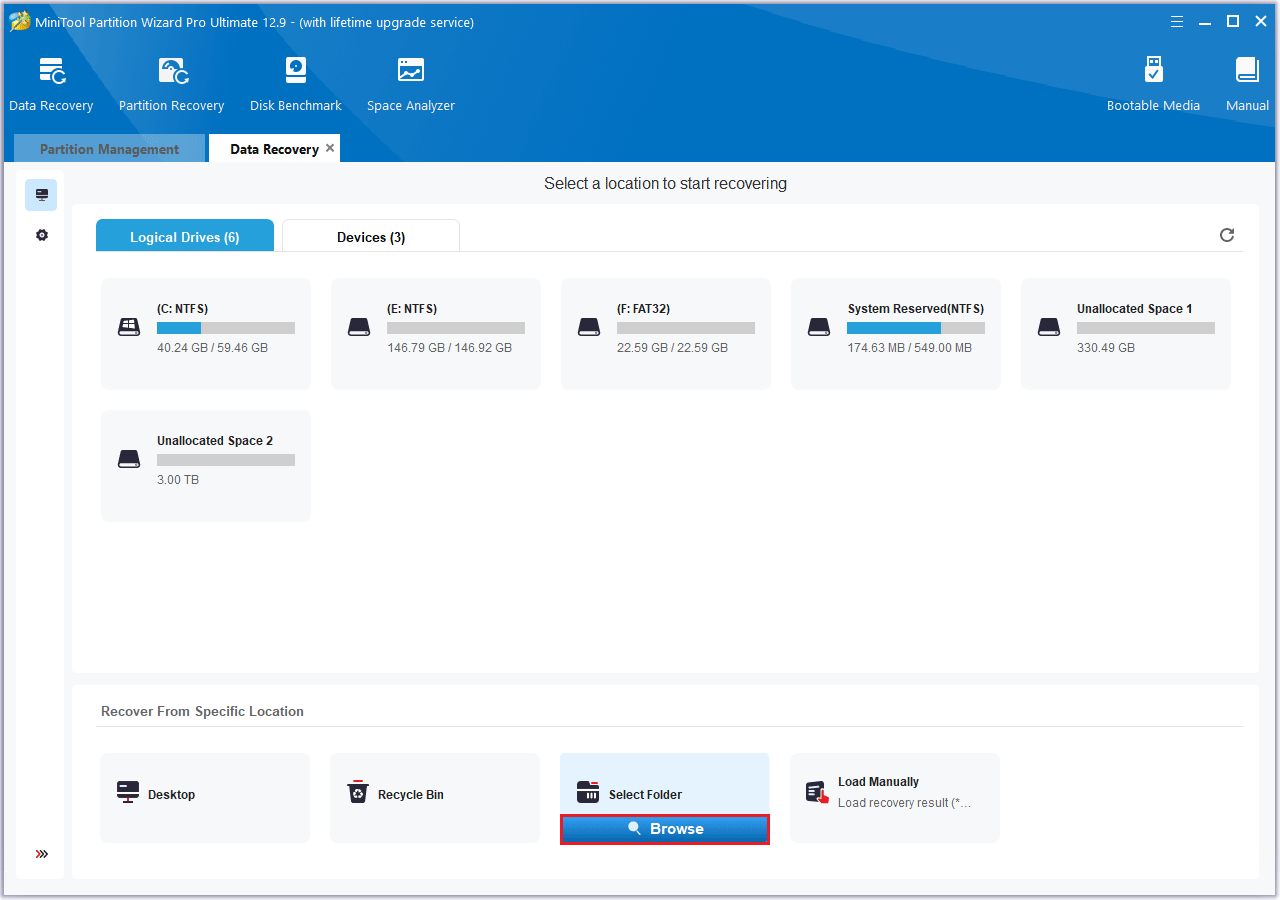
Task: Create Bootable Media from toolbar
Action: pos(1152,85)
